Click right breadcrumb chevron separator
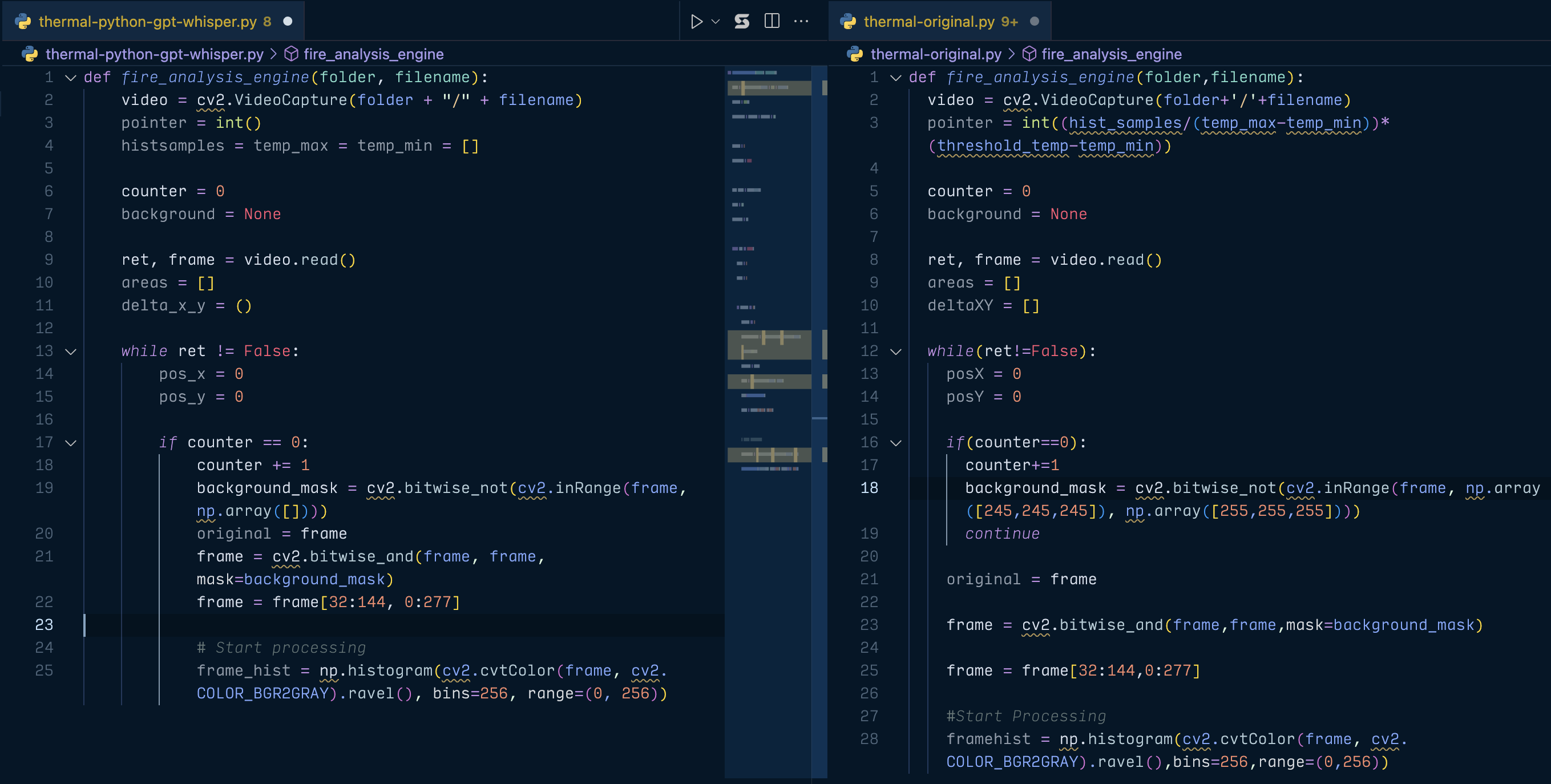The image size is (1551, 784). (1012, 54)
